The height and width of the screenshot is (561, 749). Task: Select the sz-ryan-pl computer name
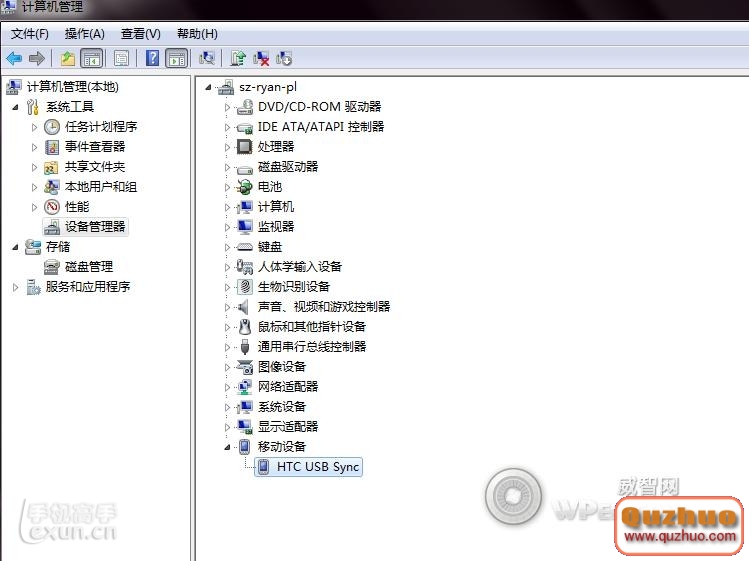268,87
